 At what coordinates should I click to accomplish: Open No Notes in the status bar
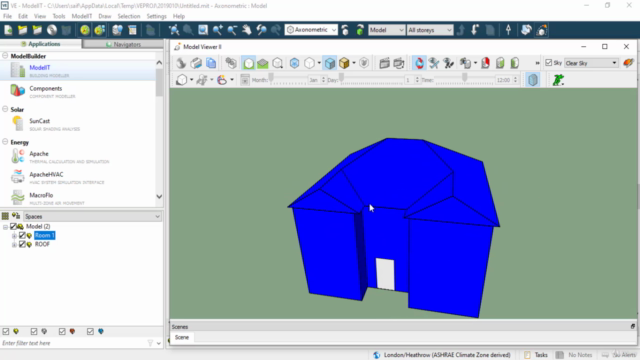coord(575,355)
